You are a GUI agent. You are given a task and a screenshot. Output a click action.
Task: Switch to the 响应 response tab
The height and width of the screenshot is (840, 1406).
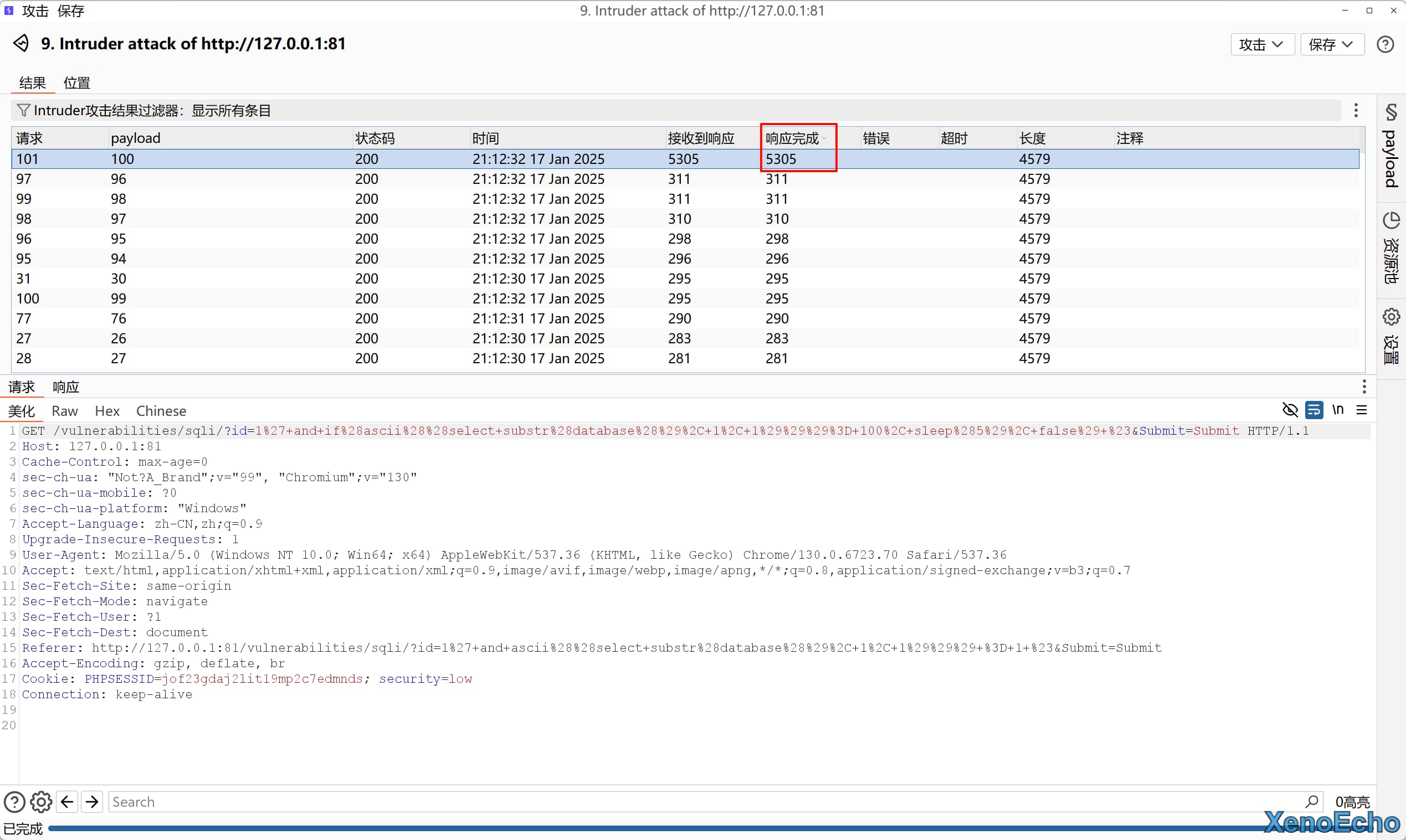66,387
